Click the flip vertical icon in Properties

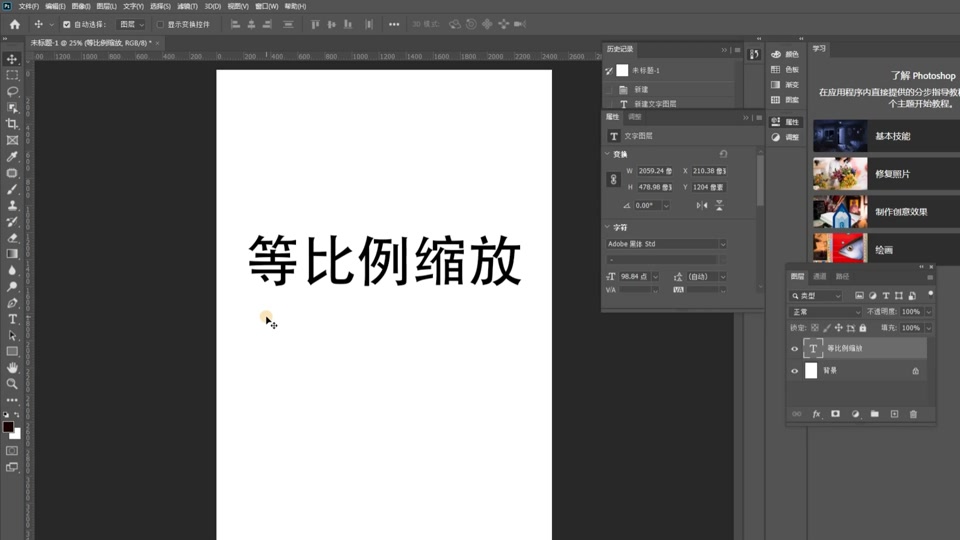point(719,205)
